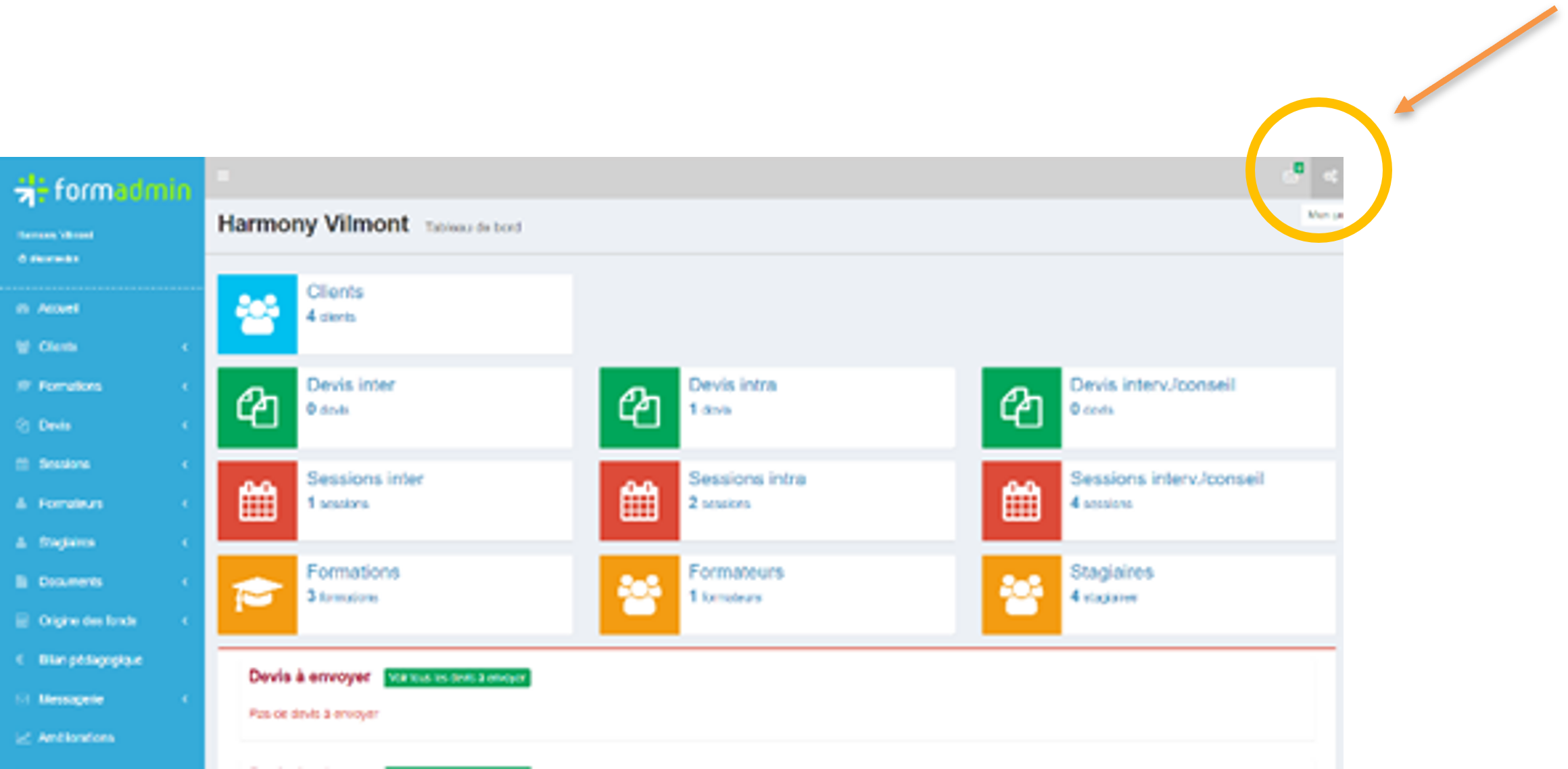Click the share settings icon in top bar

click(x=1329, y=177)
